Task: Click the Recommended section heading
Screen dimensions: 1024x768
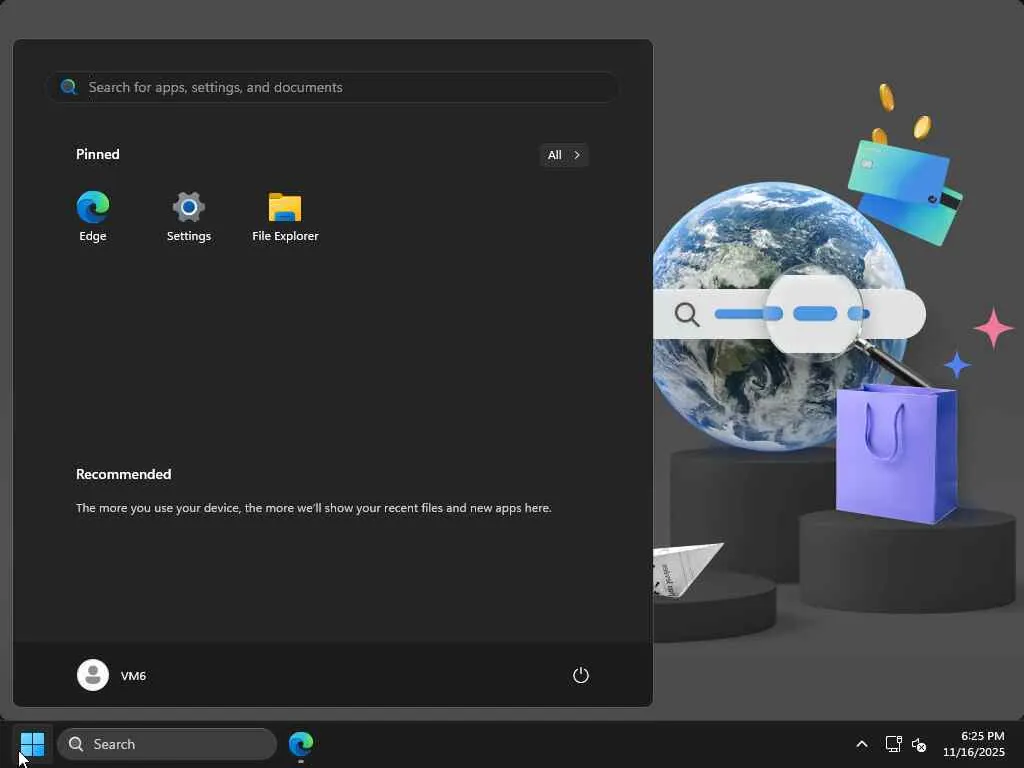Action: click(123, 474)
